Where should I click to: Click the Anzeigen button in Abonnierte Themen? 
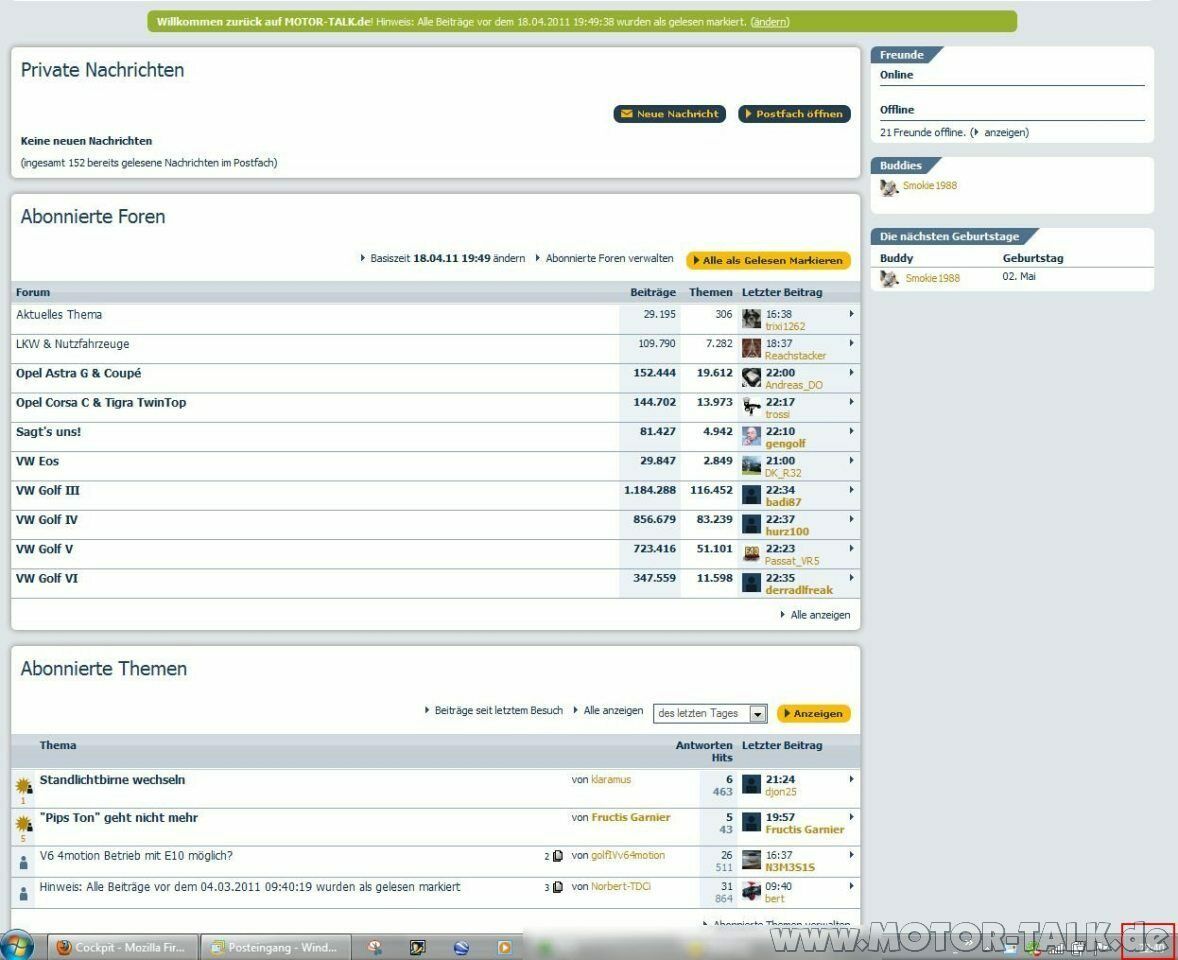coord(814,714)
